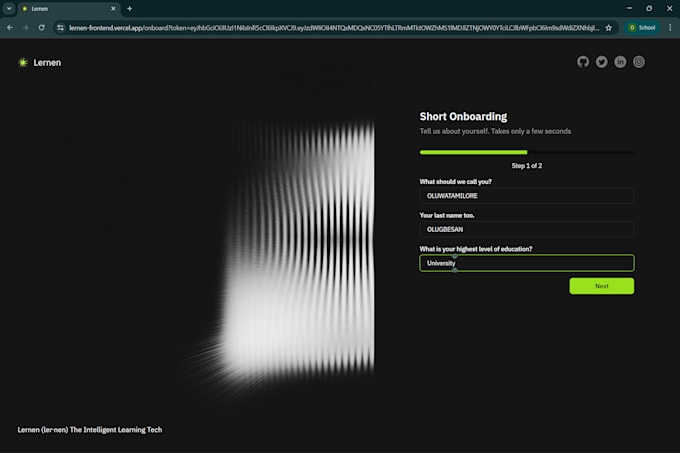Open the LinkedIn icon link
The width and height of the screenshot is (680, 453).
(620, 62)
